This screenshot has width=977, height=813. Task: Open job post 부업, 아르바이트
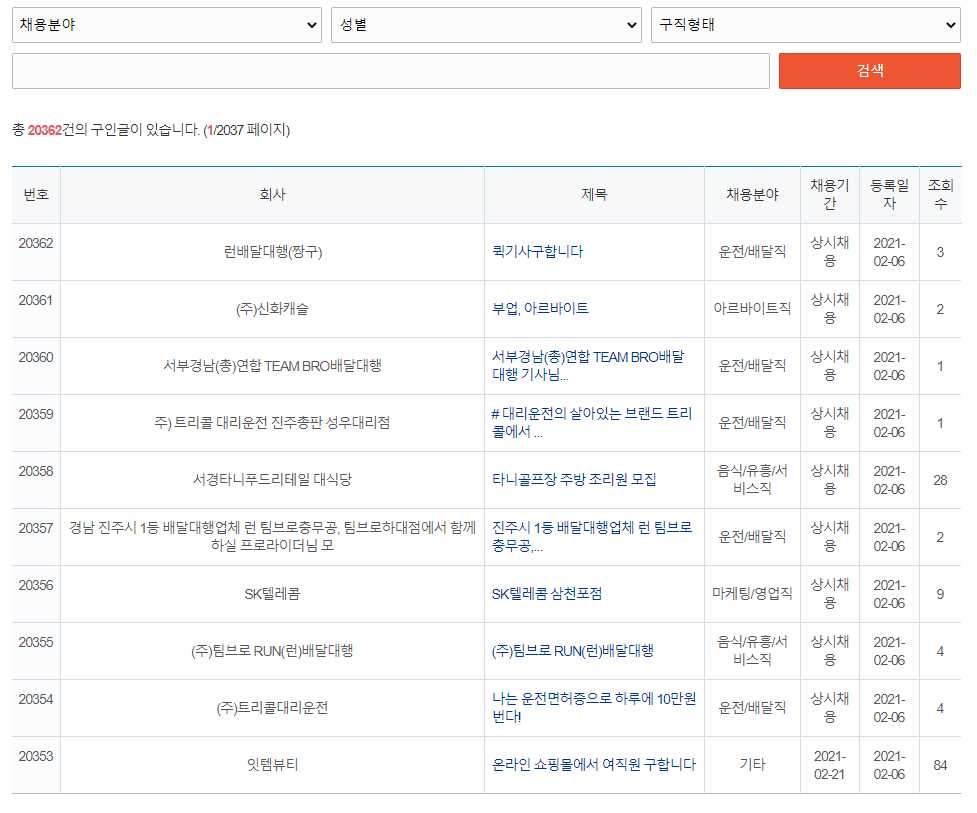tap(540, 308)
